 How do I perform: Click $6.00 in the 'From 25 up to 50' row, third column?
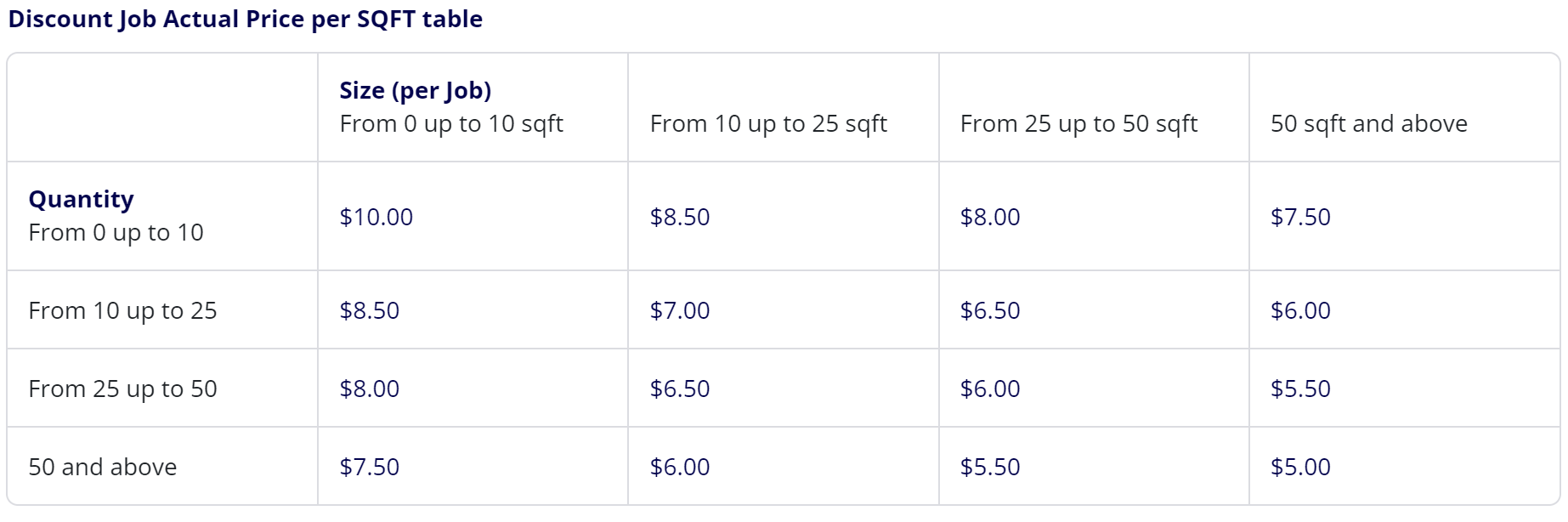coord(990,389)
